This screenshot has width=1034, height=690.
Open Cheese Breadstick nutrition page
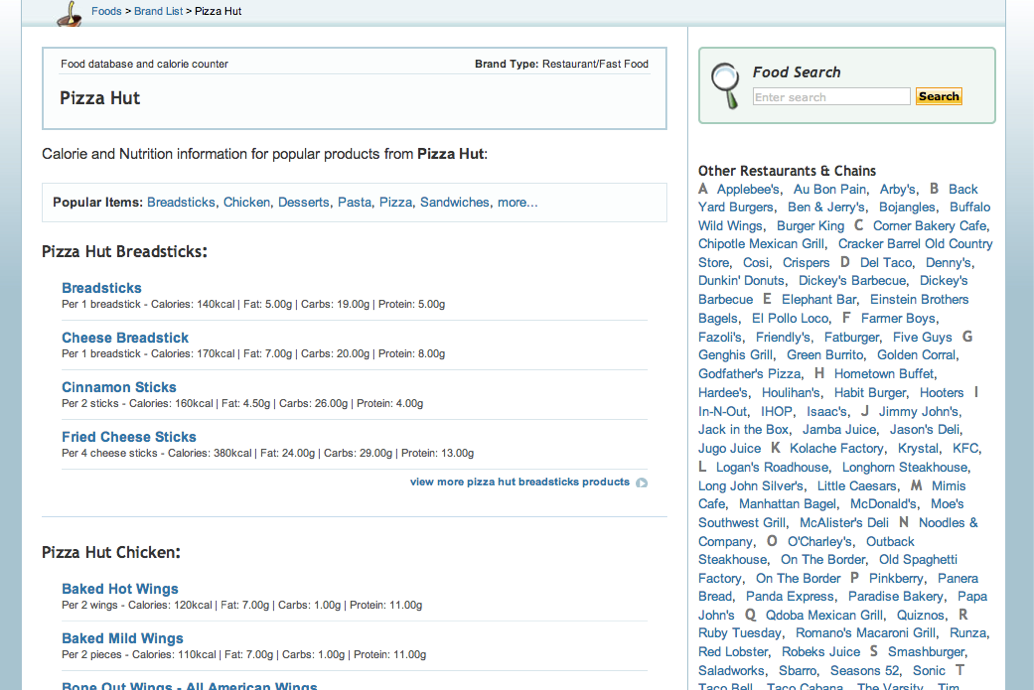(125, 338)
